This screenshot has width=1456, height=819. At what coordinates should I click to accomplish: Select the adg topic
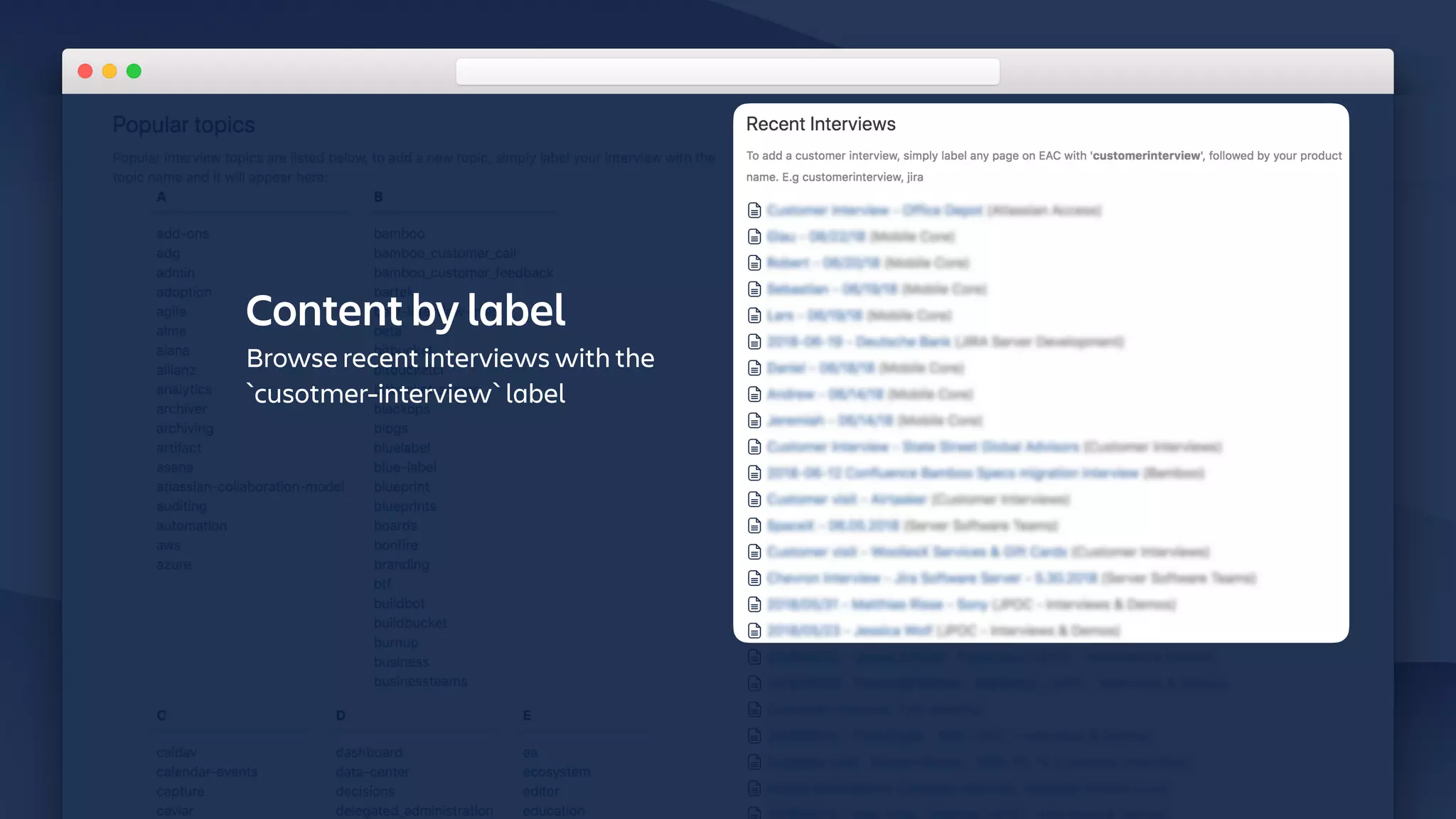tap(168, 254)
